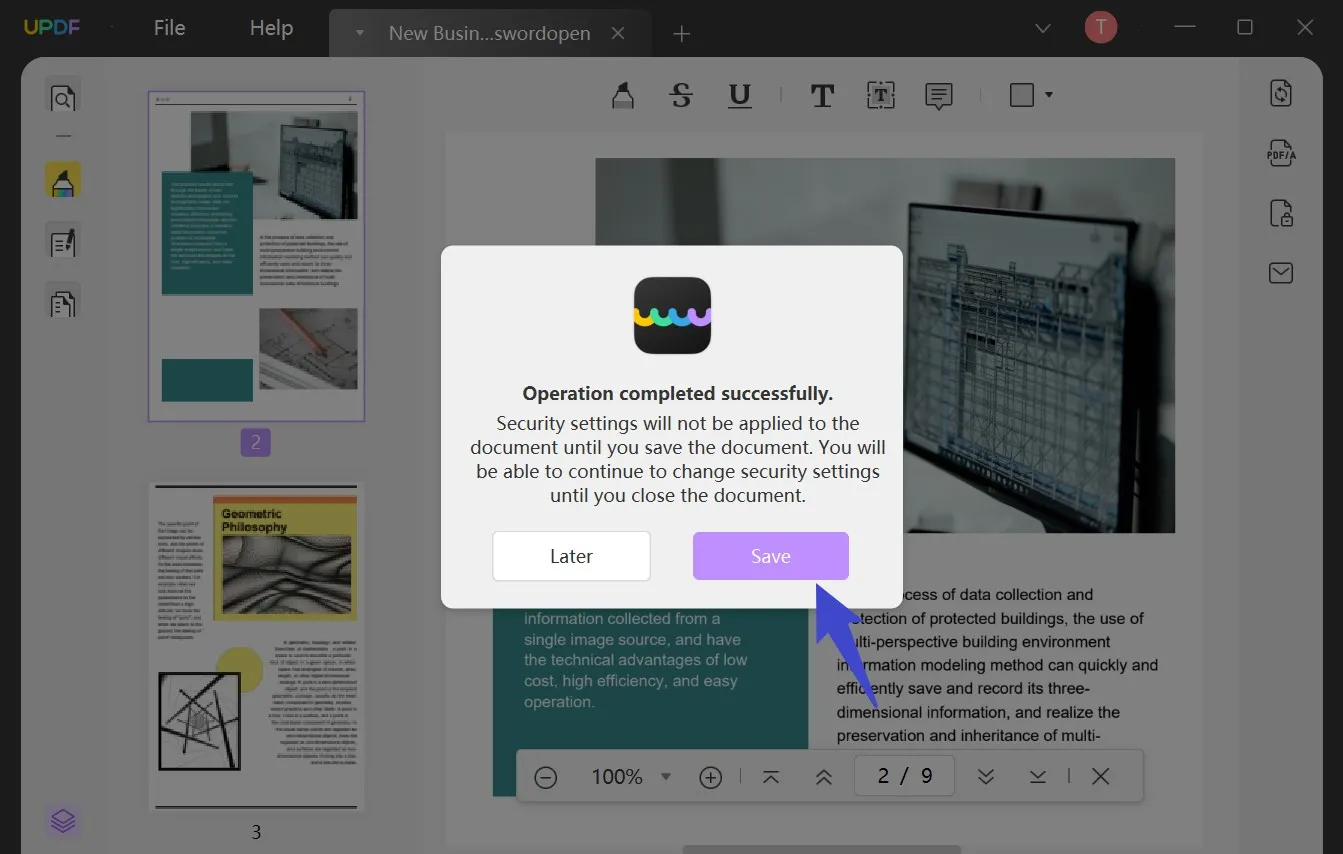Image resolution: width=1343 pixels, height=854 pixels.
Task: Open the Layers icon at sidebar bottom
Action: click(x=63, y=821)
